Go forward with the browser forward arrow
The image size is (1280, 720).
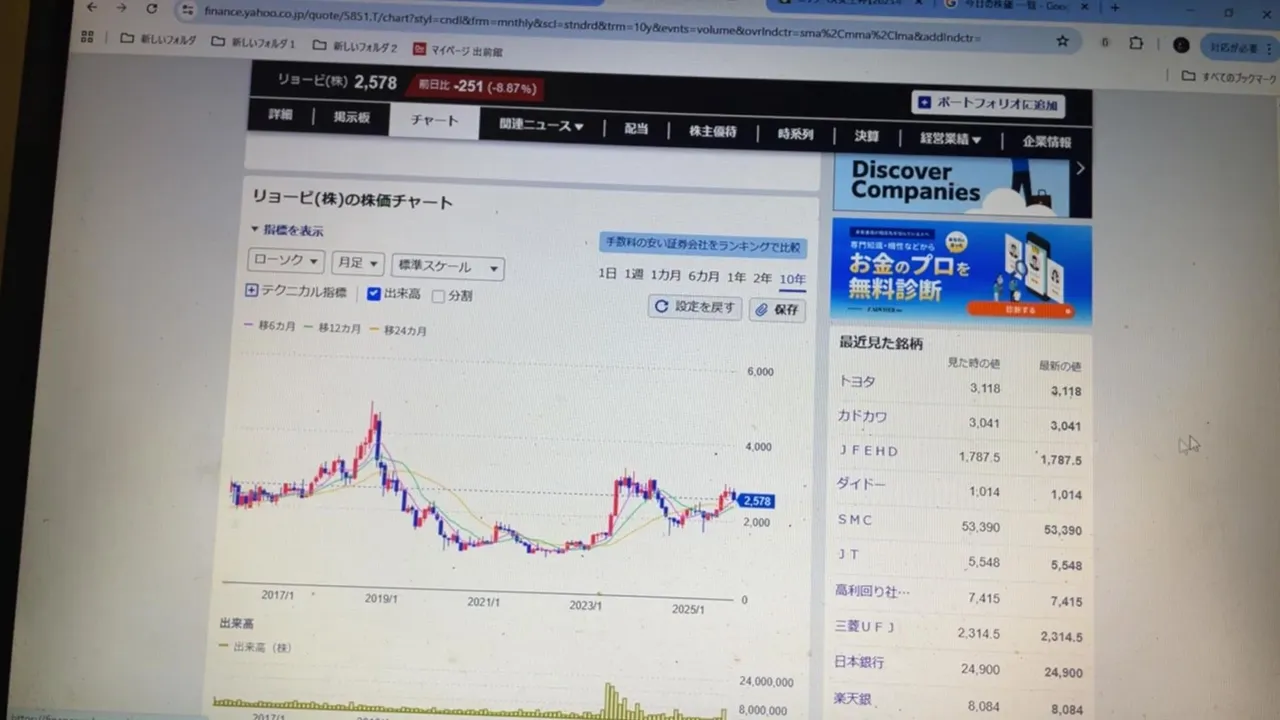[x=122, y=7]
